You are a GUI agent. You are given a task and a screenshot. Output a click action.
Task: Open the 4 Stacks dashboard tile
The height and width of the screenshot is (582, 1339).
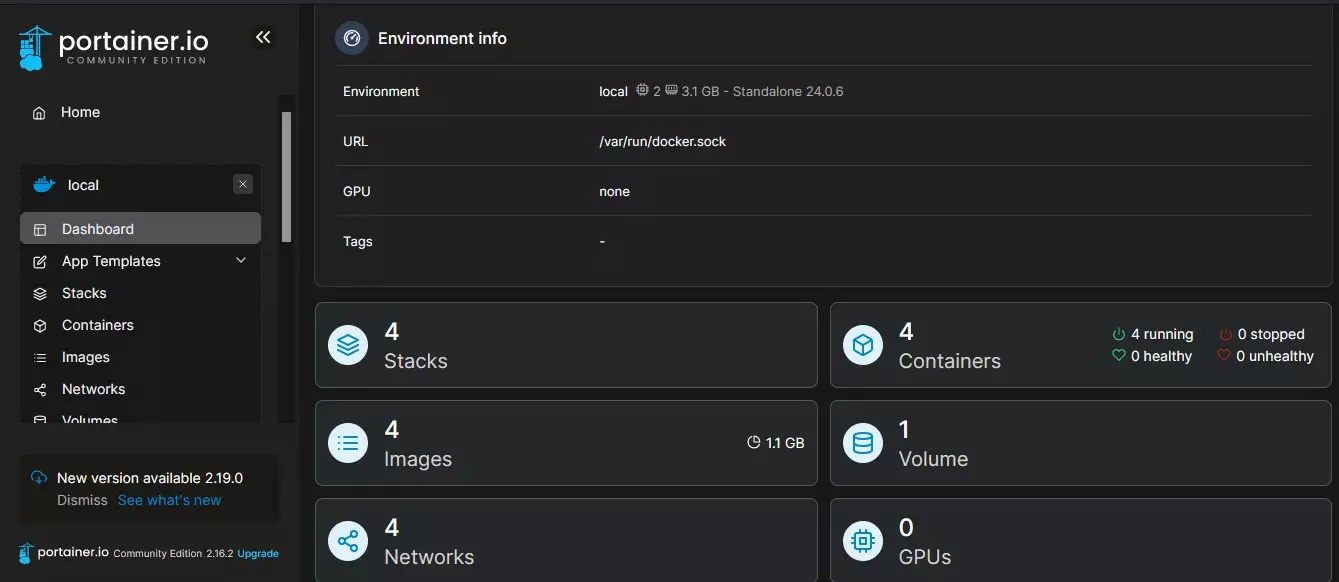pyautogui.click(x=566, y=345)
